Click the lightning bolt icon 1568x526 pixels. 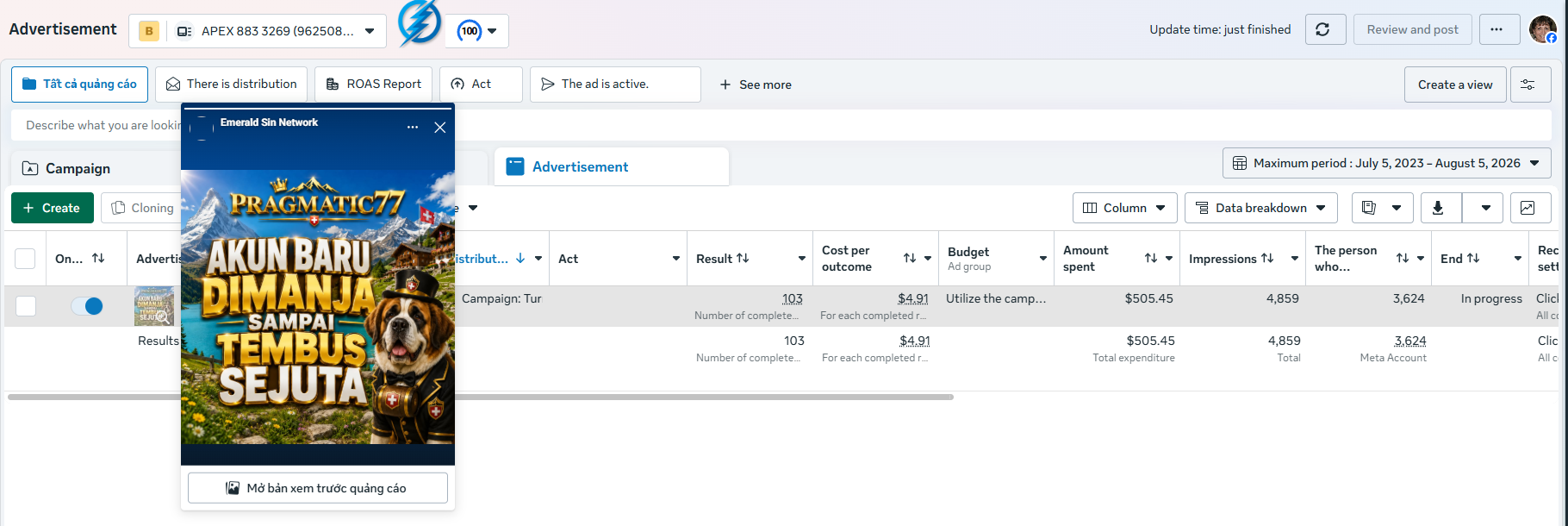pyautogui.click(x=420, y=23)
